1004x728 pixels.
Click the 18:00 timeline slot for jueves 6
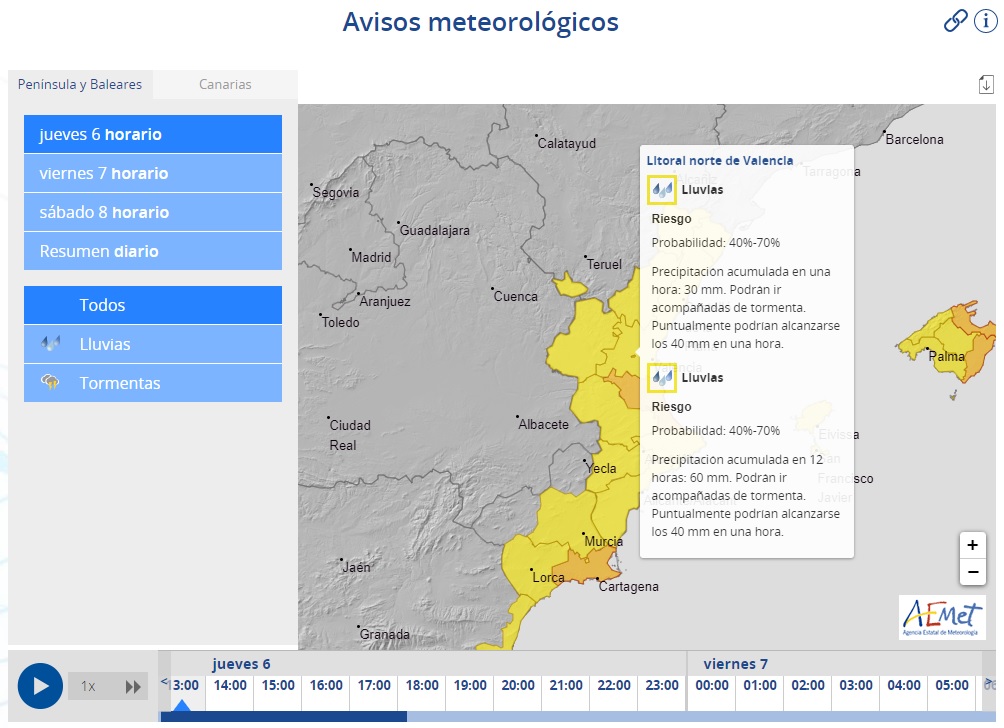(421, 686)
